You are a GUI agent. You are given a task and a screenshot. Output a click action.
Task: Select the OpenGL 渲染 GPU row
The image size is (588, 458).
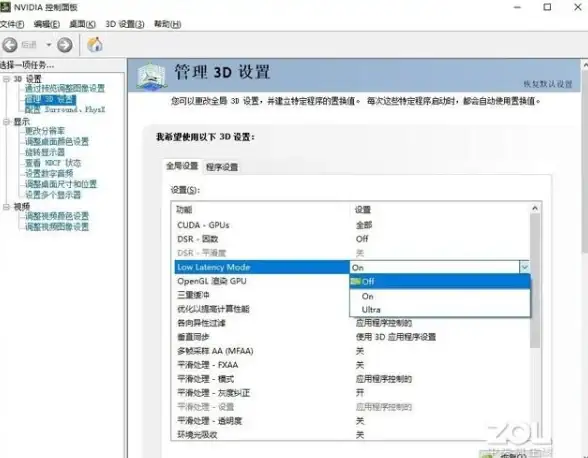point(262,281)
